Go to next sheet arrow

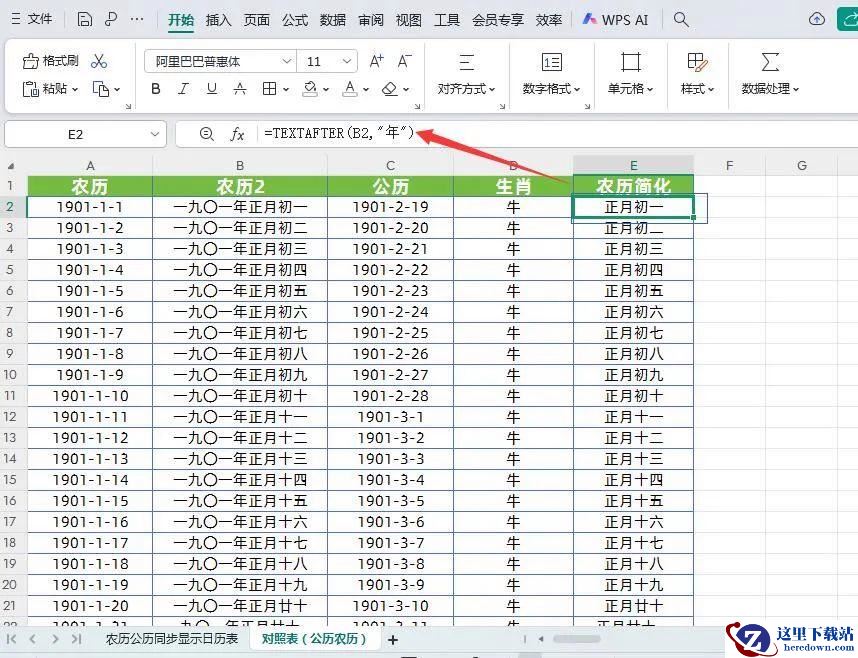coord(55,638)
